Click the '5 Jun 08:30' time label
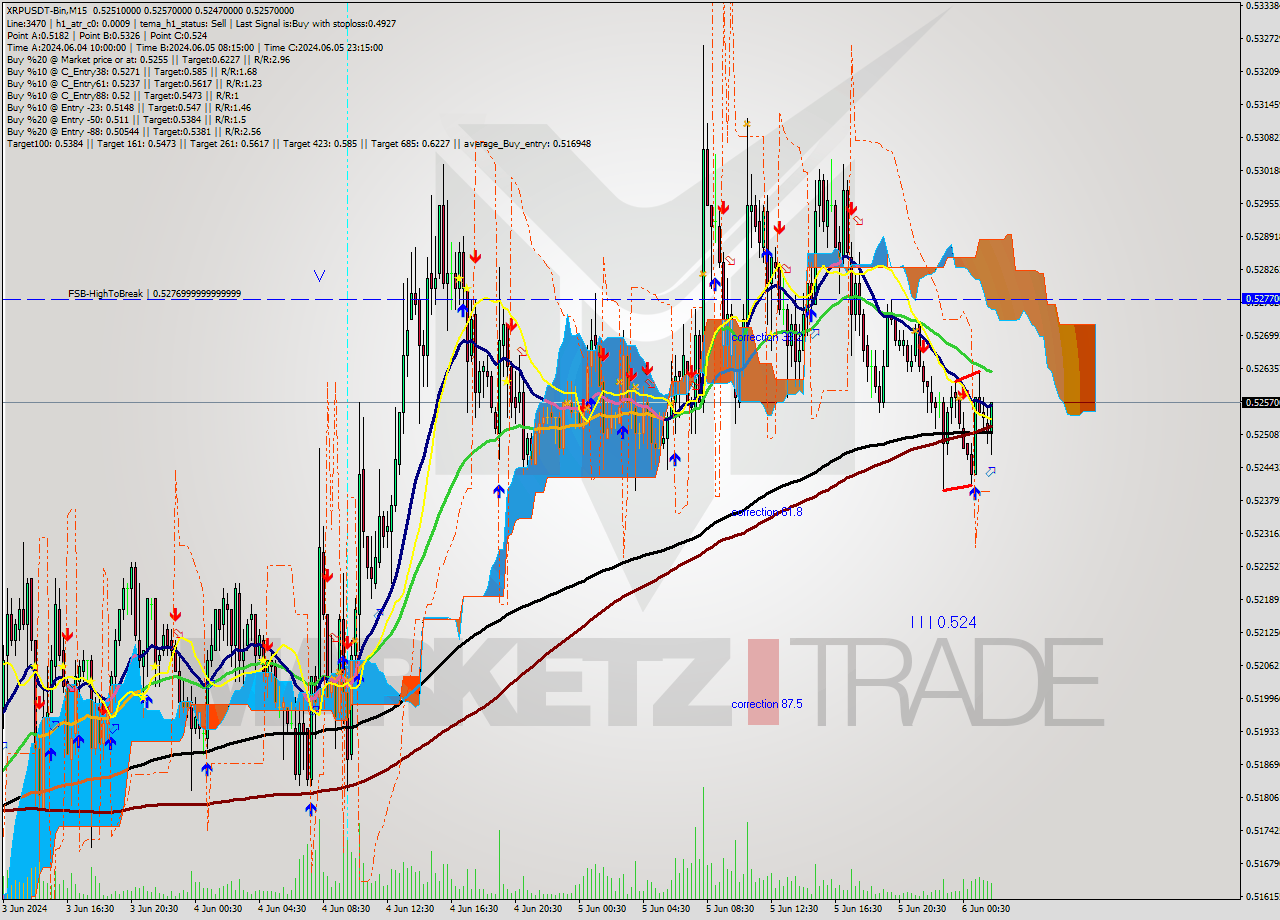This screenshot has width=1280, height=920. pyautogui.click(x=729, y=909)
